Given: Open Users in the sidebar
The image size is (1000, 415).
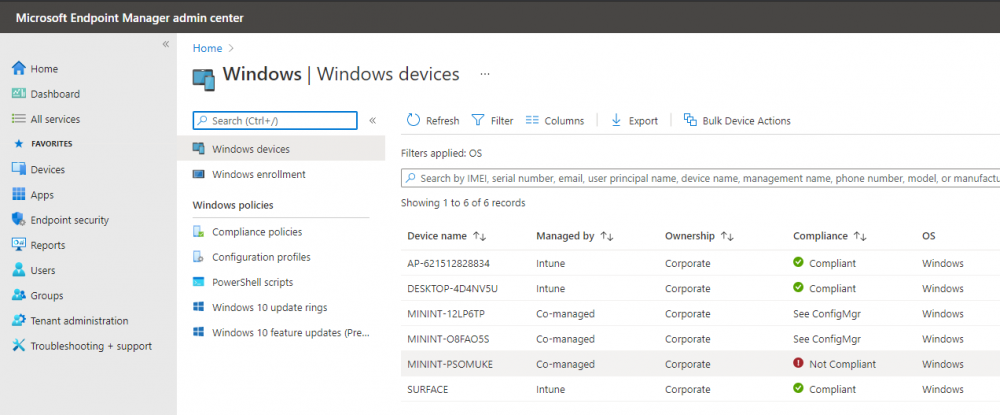Looking at the screenshot, I should click(x=34, y=270).
